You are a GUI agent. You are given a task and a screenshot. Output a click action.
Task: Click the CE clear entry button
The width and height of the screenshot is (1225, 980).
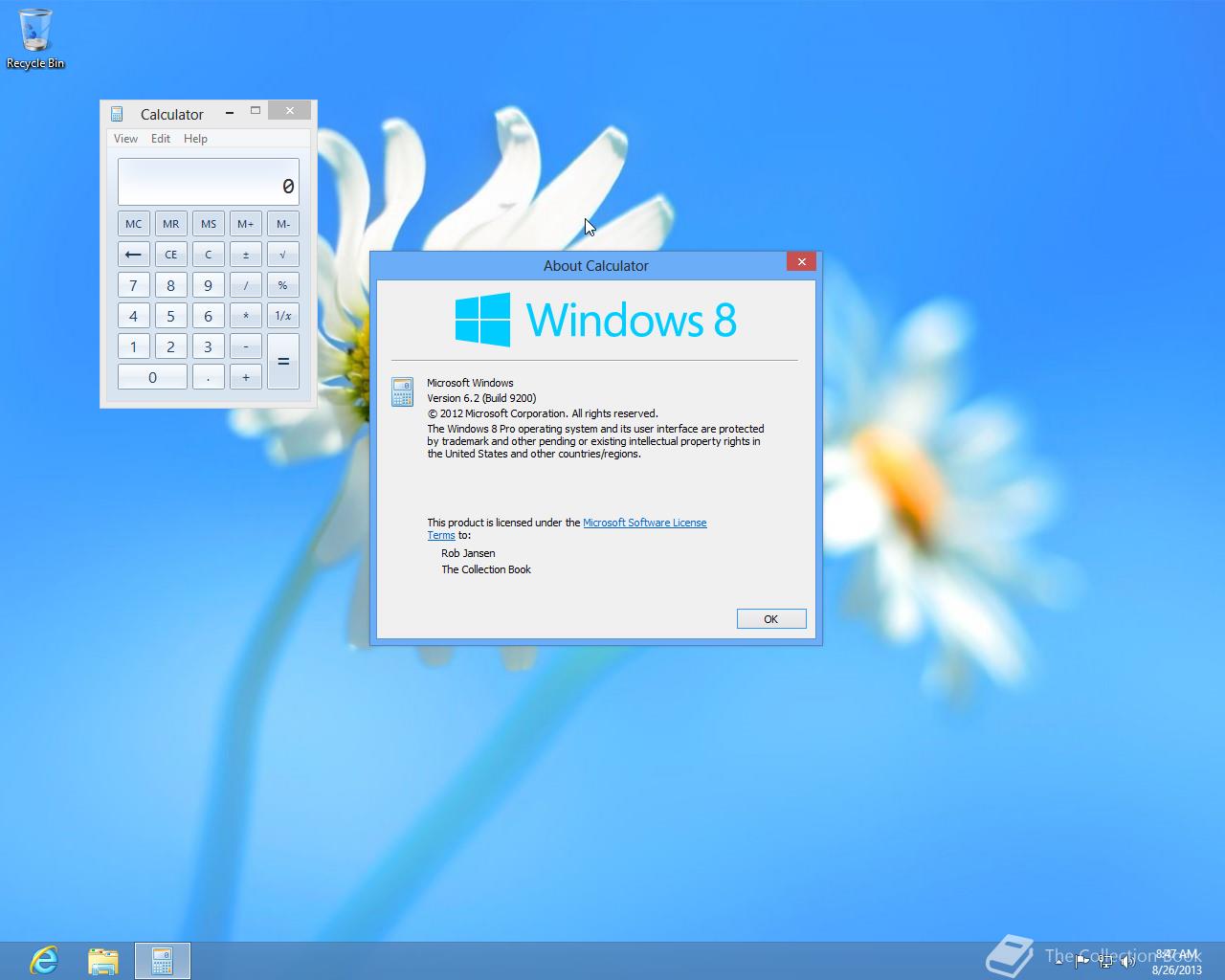[170, 255]
